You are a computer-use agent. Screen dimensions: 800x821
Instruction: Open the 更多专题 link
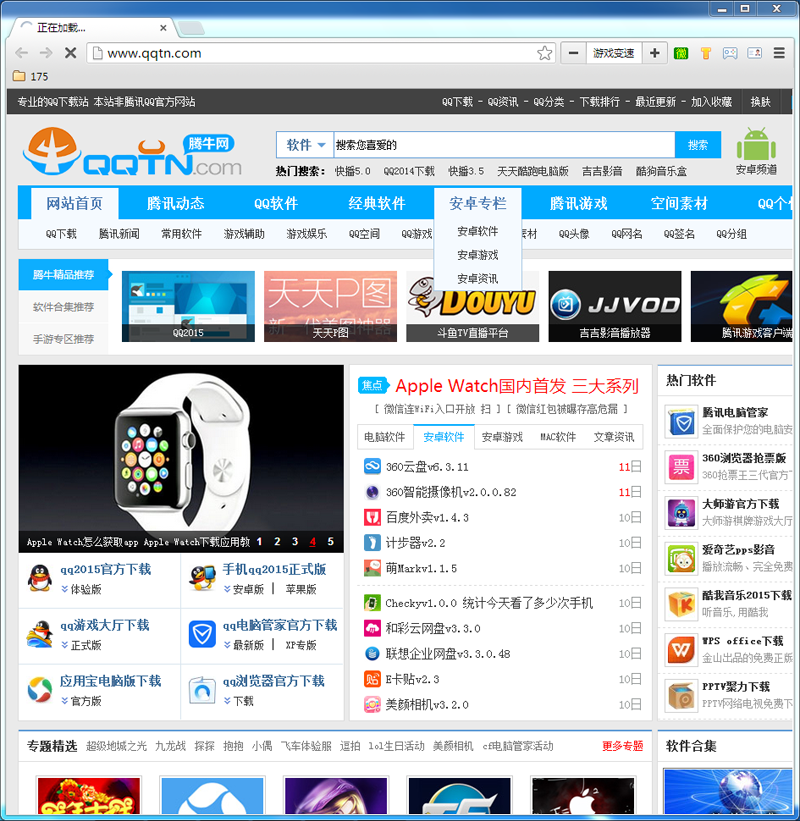623,746
